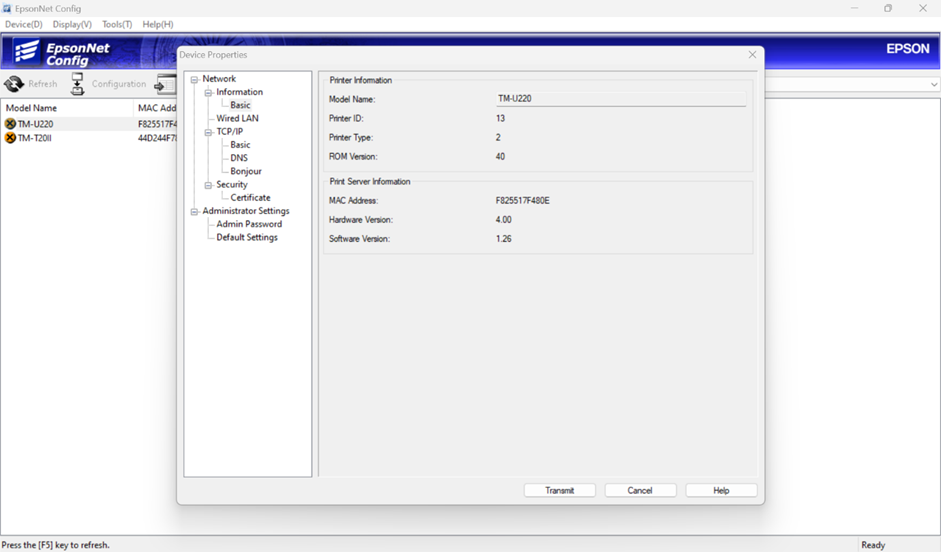Minimize the EpsonNet Config window
The image size is (941, 552).
[854, 8]
